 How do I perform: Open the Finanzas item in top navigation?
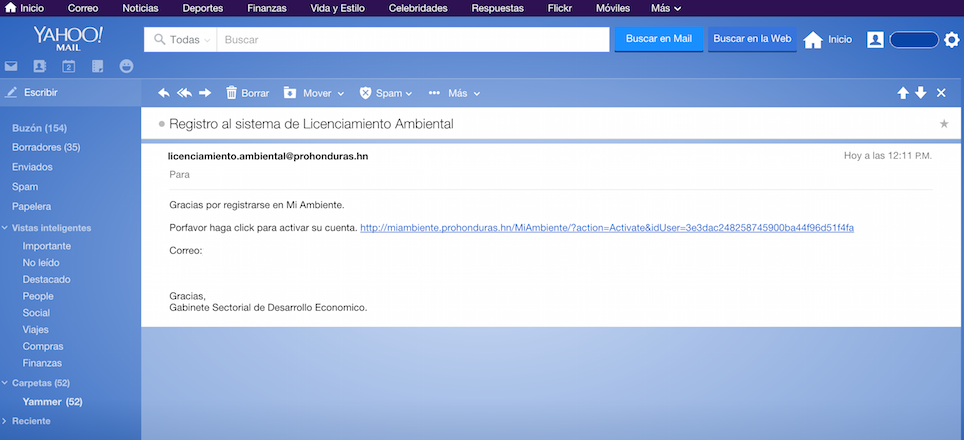pos(267,8)
